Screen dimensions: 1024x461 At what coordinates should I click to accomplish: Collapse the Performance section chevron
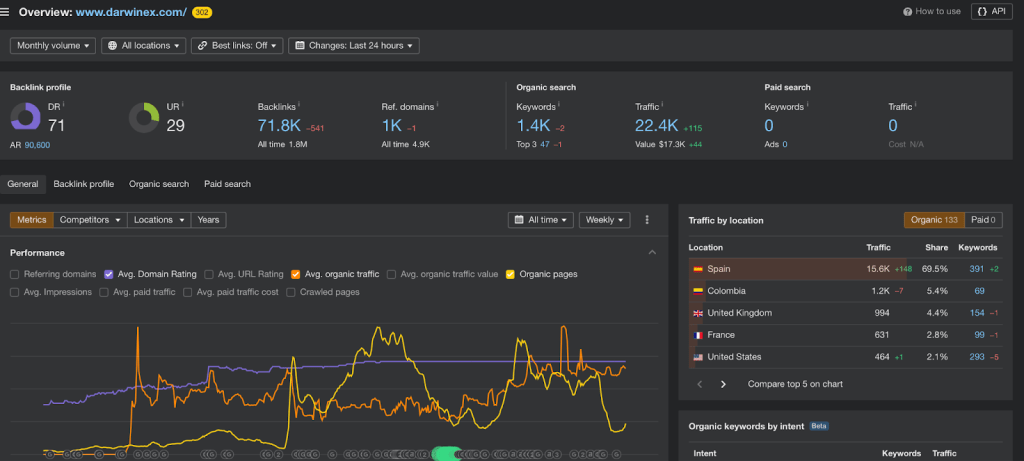(652, 253)
